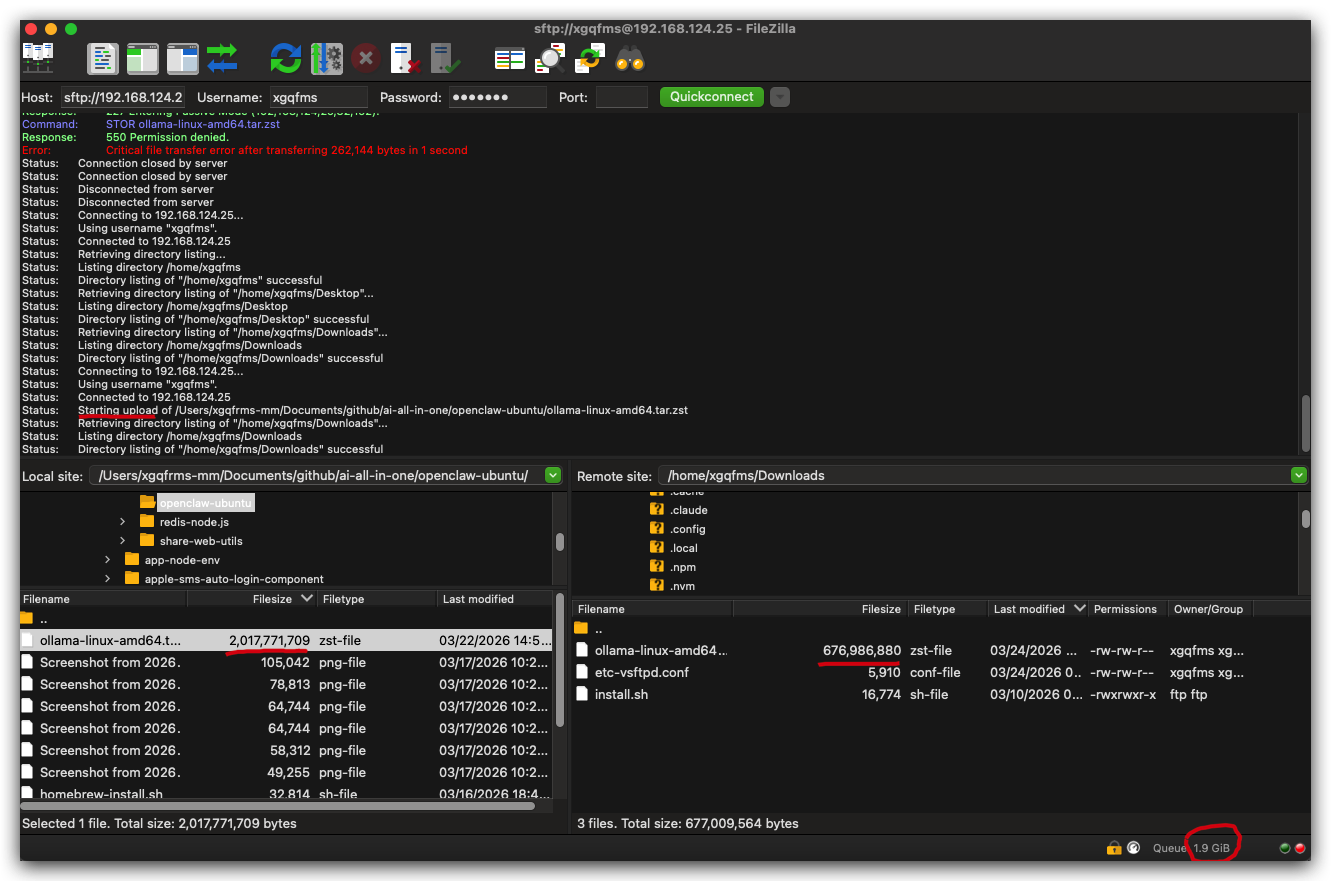Click the refresh file lists icon
Viewport: 1331px width, 881px height.
coord(286,58)
